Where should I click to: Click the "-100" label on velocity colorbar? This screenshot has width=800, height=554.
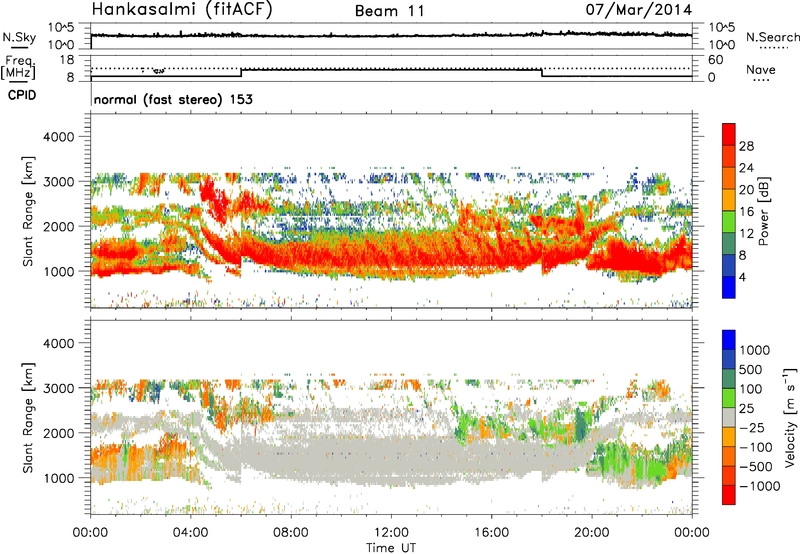click(x=758, y=447)
